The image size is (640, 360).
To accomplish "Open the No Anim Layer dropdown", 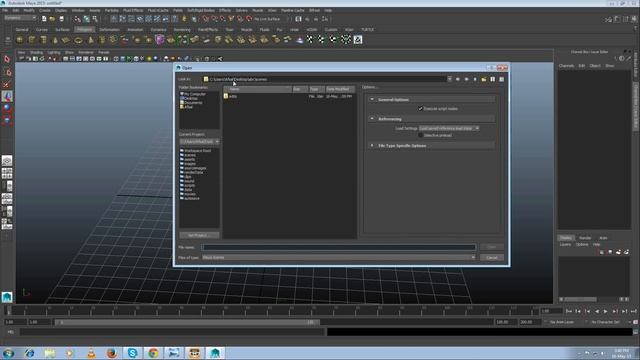I will click(x=562, y=322).
